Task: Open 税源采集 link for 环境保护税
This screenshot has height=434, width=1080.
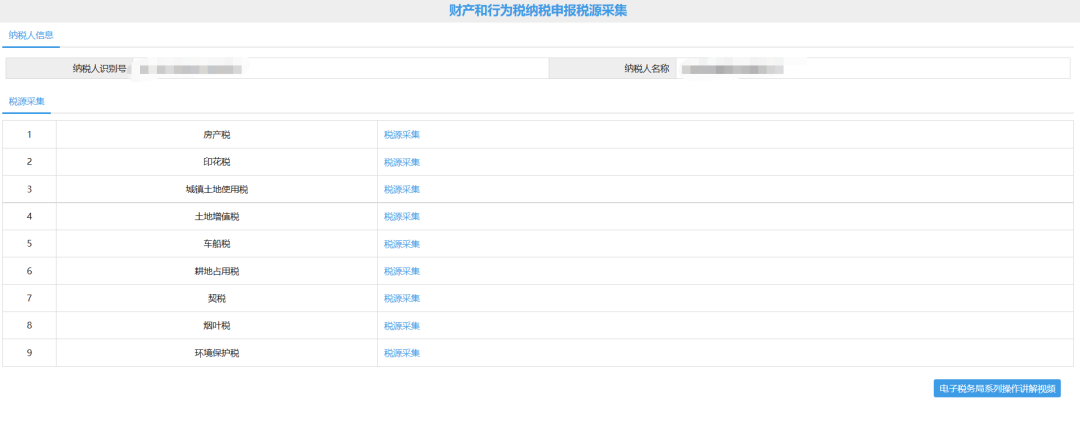Action: (401, 353)
